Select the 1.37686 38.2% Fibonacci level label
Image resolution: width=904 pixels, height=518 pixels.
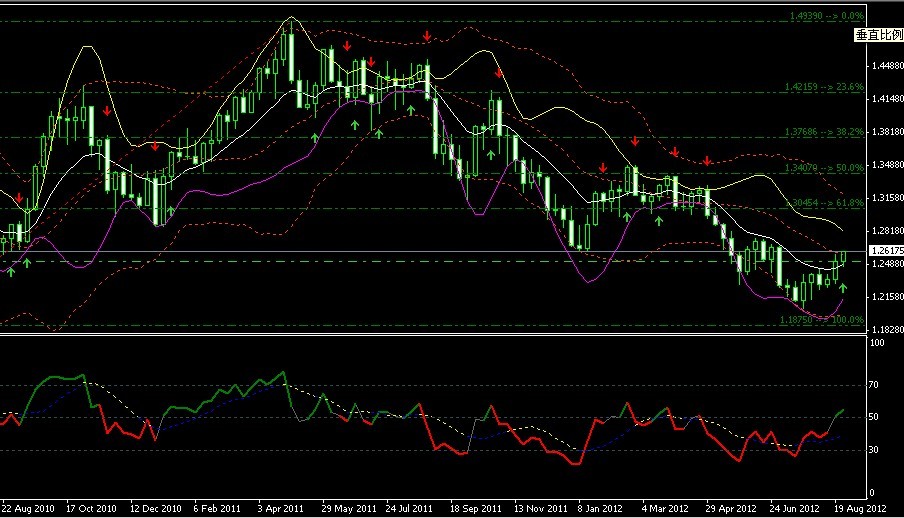tap(824, 132)
